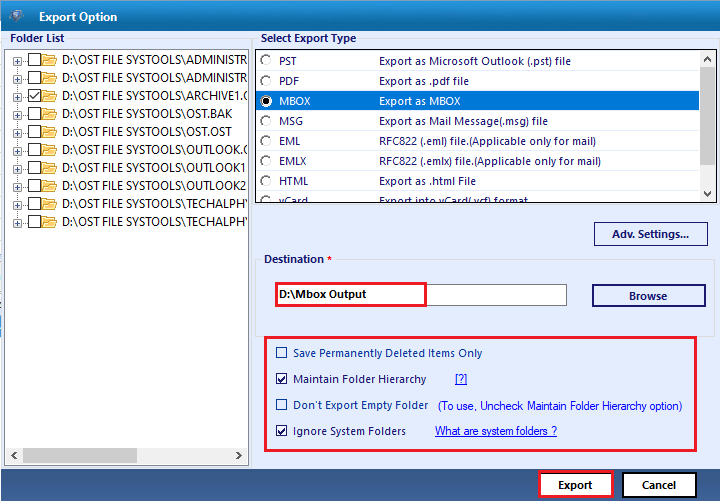Open 'What are system folders ?' link
The width and height of the screenshot is (720, 501).
(496, 431)
